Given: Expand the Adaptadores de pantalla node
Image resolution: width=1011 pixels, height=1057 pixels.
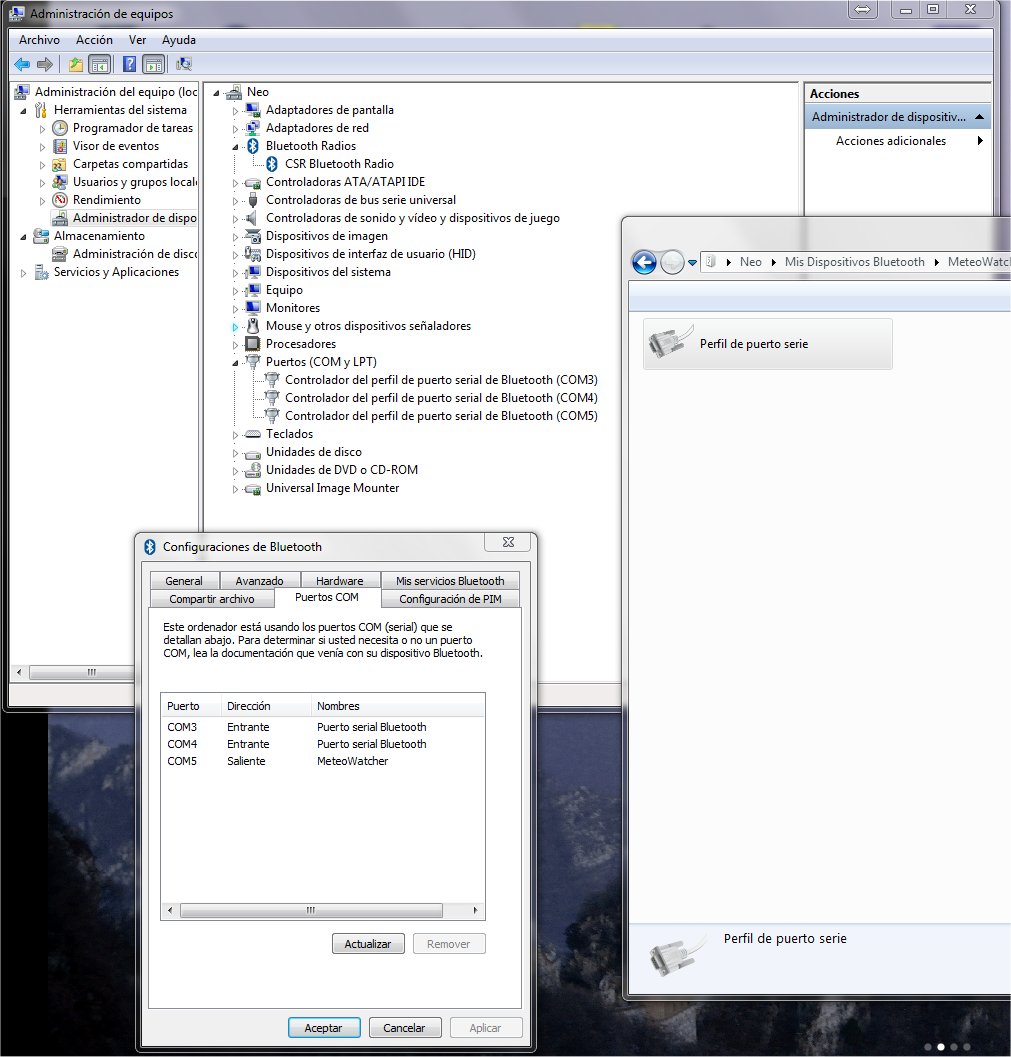Looking at the screenshot, I should tap(237, 110).
